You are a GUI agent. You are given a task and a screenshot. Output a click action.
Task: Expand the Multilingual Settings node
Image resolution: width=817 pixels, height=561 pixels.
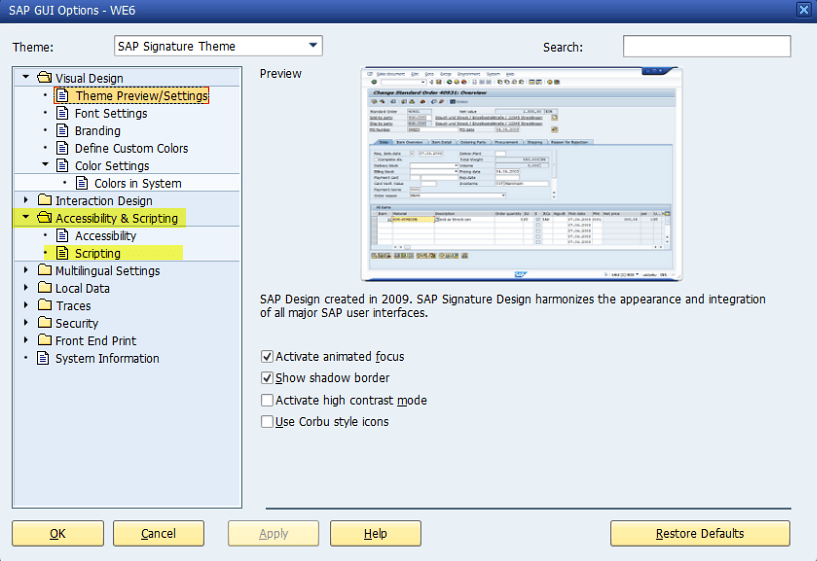click(x=26, y=270)
